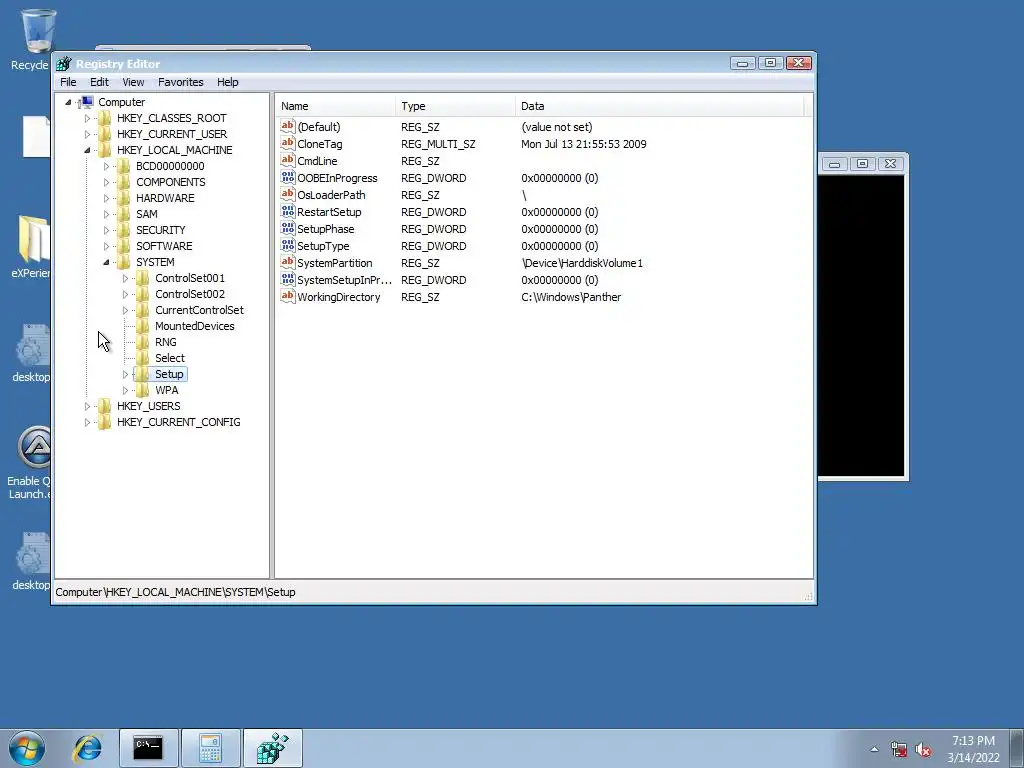Image resolution: width=1024 pixels, height=768 pixels.
Task: Expand the BCD00000000 key arrow
Action: 106,167
